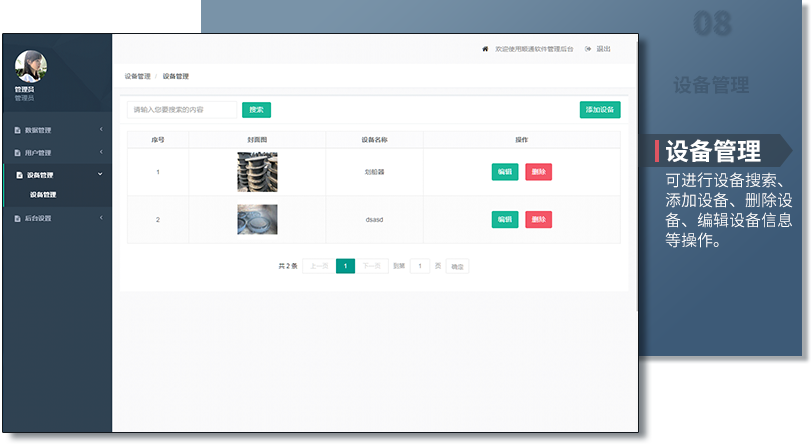The height and width of the screenshot is (445, 812).
Task: Click the first 设备管理 breadcrumb link
Action: click(137, 76)
